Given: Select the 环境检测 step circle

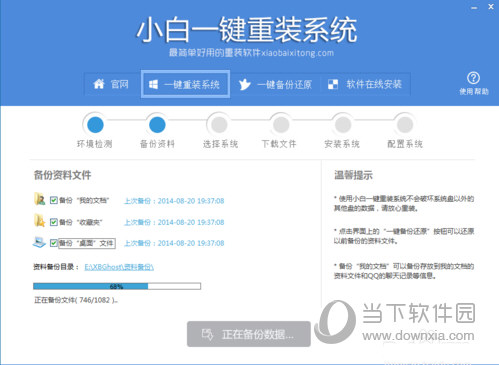Looking at the screenshot, I should click(x=95, y=125).
